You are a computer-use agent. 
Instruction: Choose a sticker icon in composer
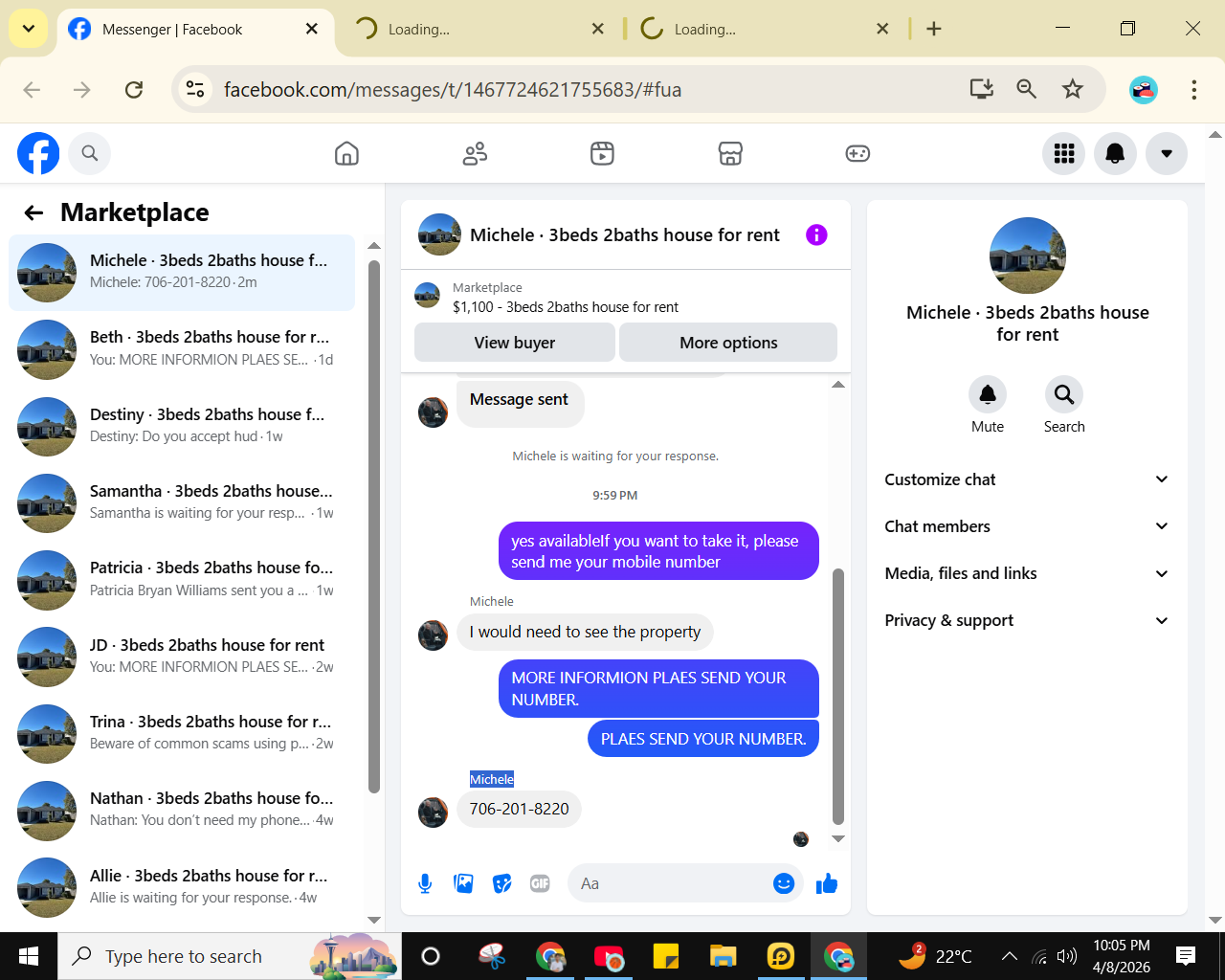coord(501,883)
